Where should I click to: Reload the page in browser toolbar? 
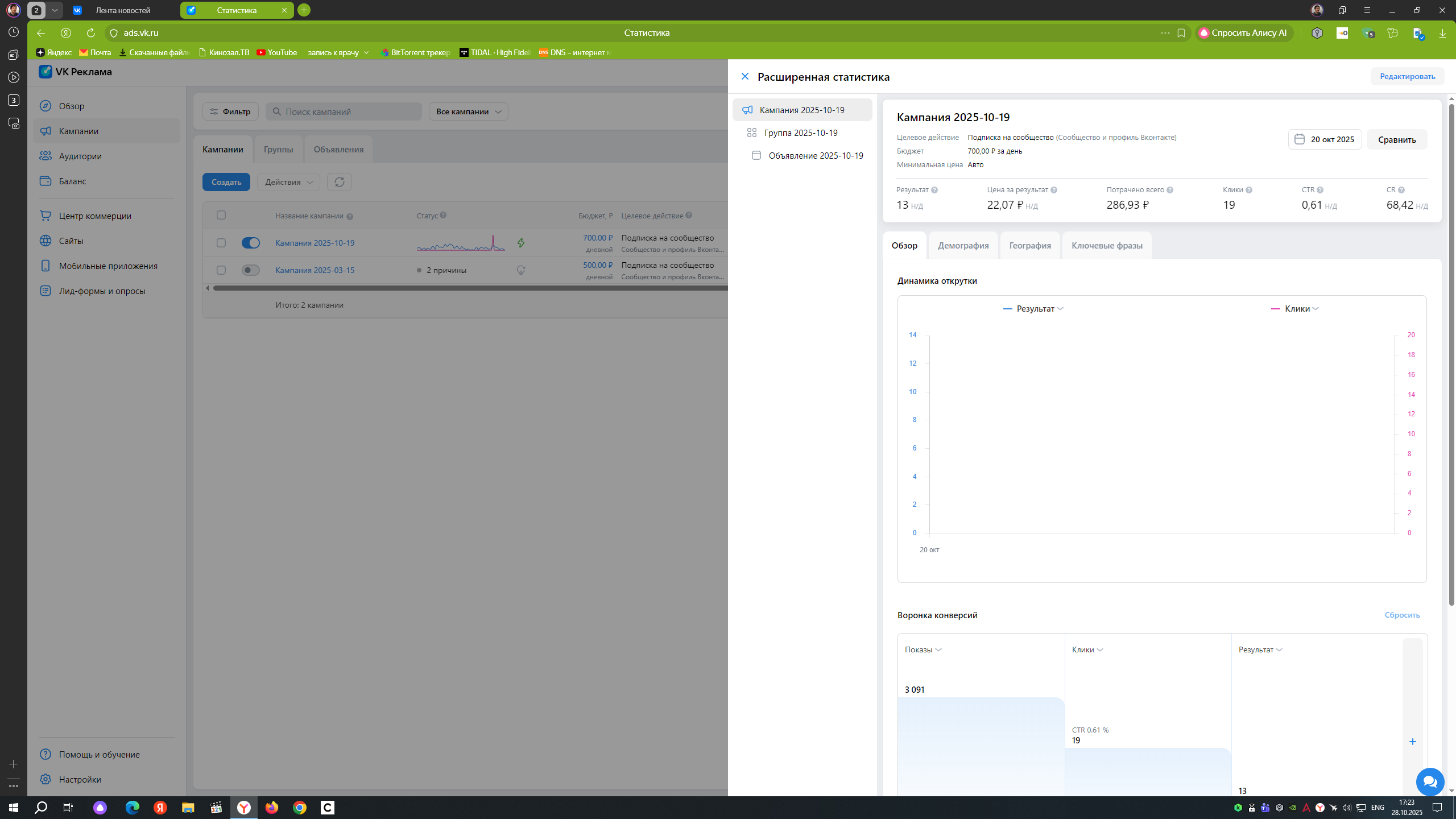coord(90,33)
